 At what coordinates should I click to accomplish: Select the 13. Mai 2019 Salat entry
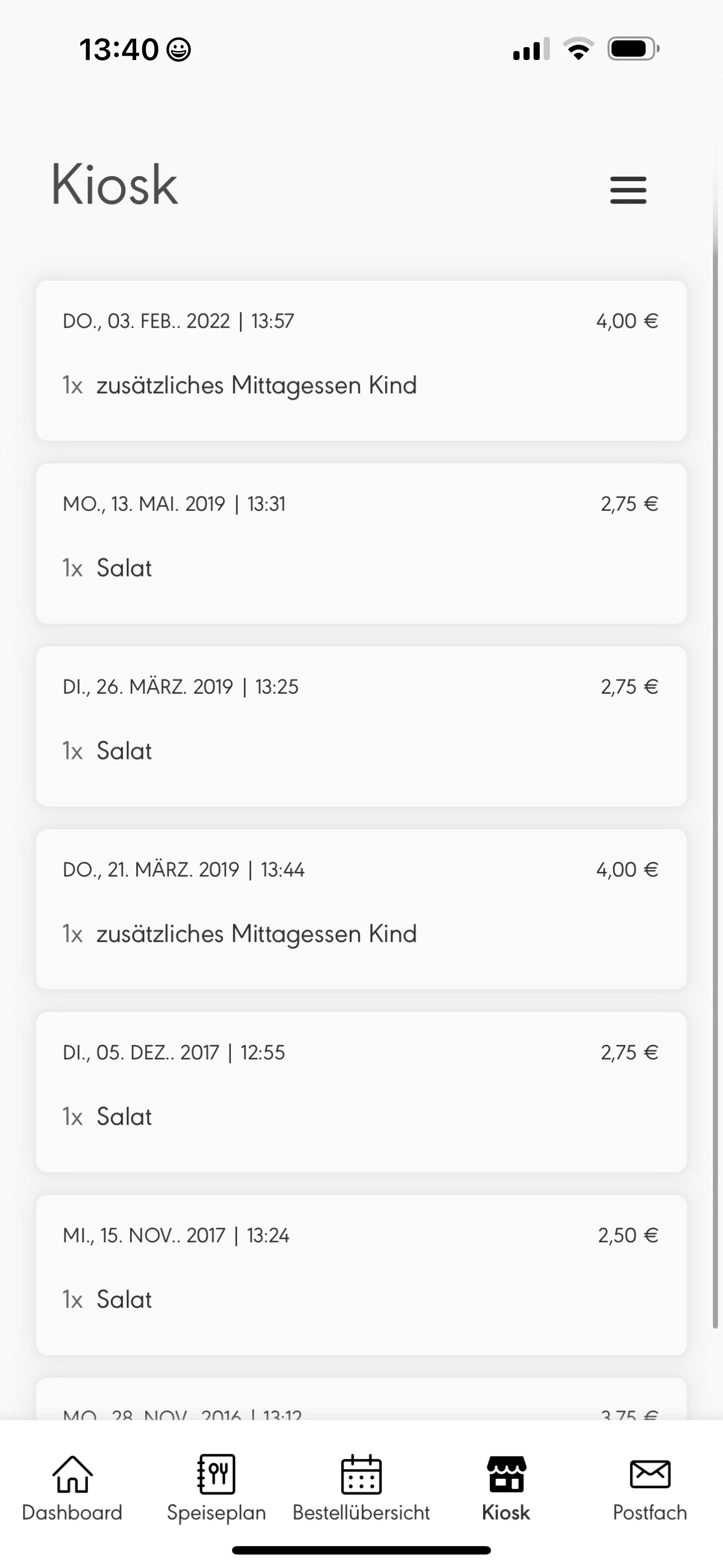pos(361,543)
